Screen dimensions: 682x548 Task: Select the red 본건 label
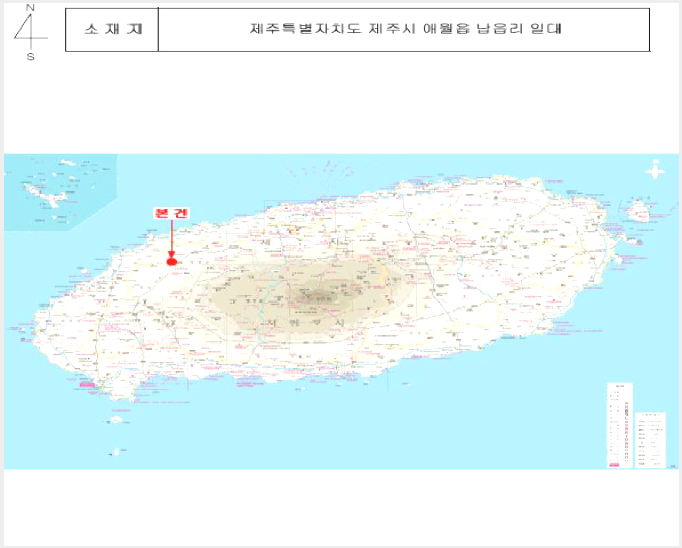tap(172, 213)
